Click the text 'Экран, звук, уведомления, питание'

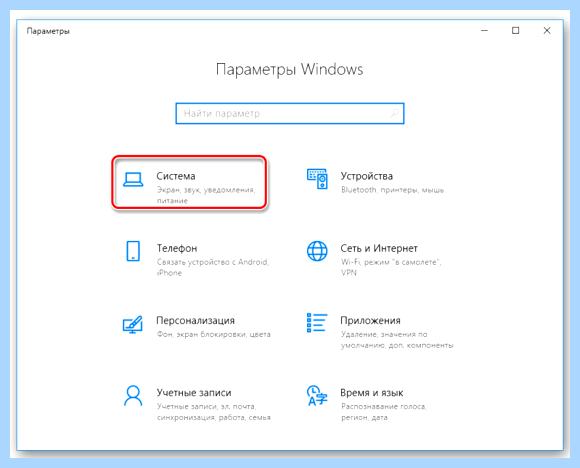pyautogui.click(x=206, y=195)
